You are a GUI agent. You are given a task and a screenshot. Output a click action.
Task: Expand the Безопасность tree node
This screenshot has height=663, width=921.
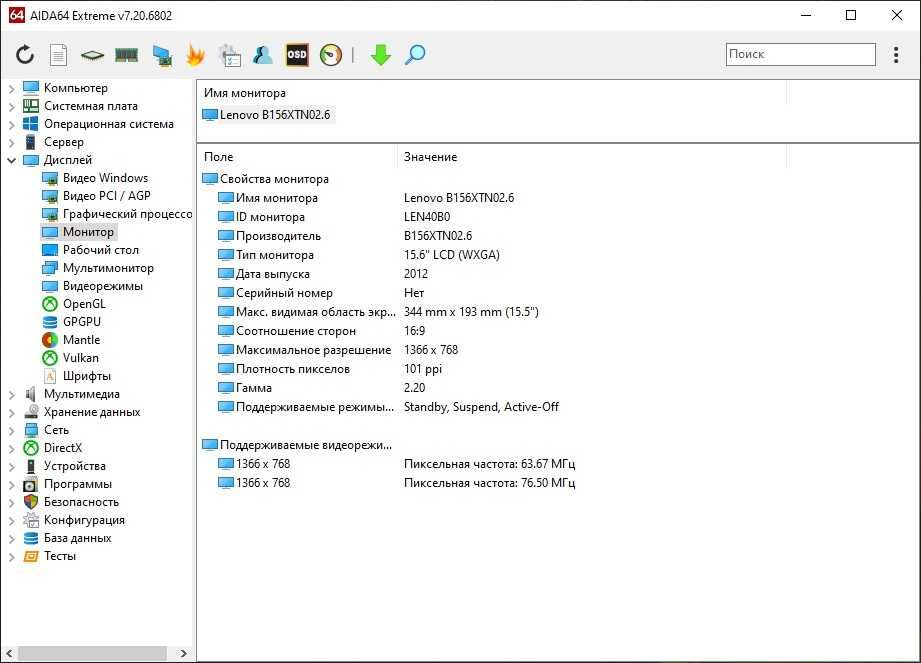coord(11,503)
